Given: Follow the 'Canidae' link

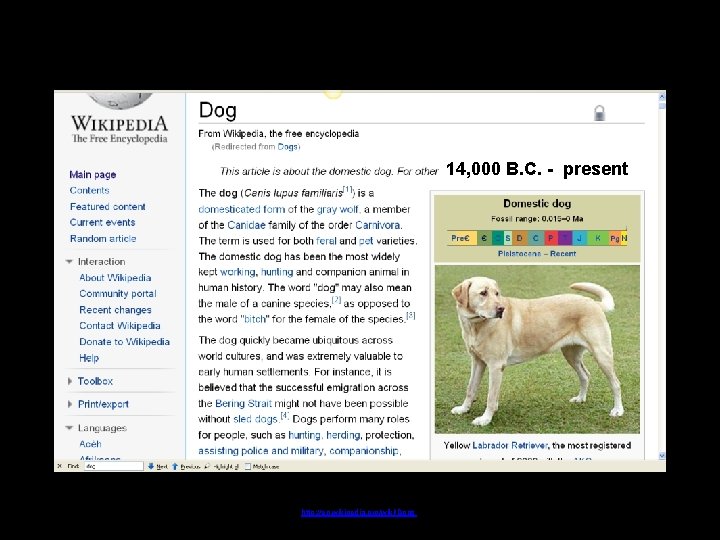Looking at the screenshot, I should coord(247,225).
